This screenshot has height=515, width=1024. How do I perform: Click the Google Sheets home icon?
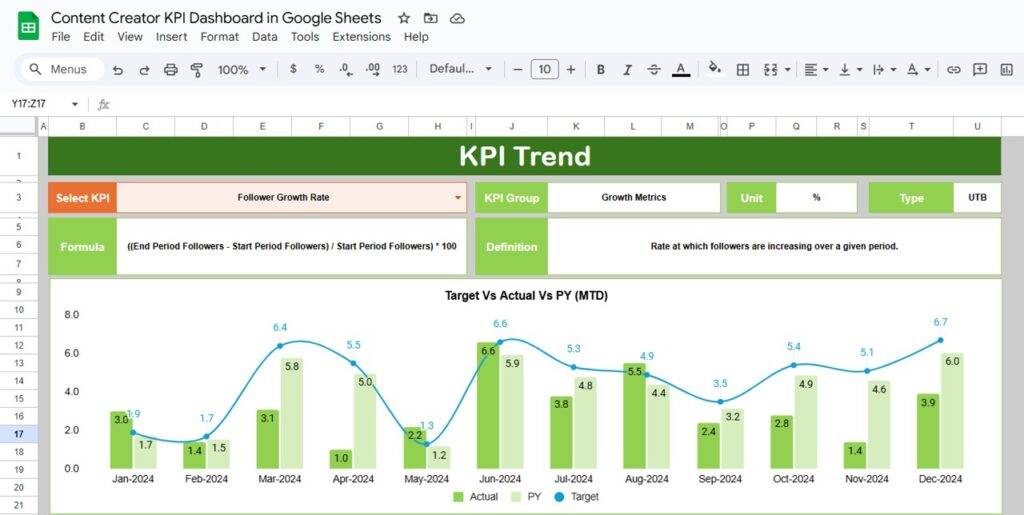click(28, 26)
